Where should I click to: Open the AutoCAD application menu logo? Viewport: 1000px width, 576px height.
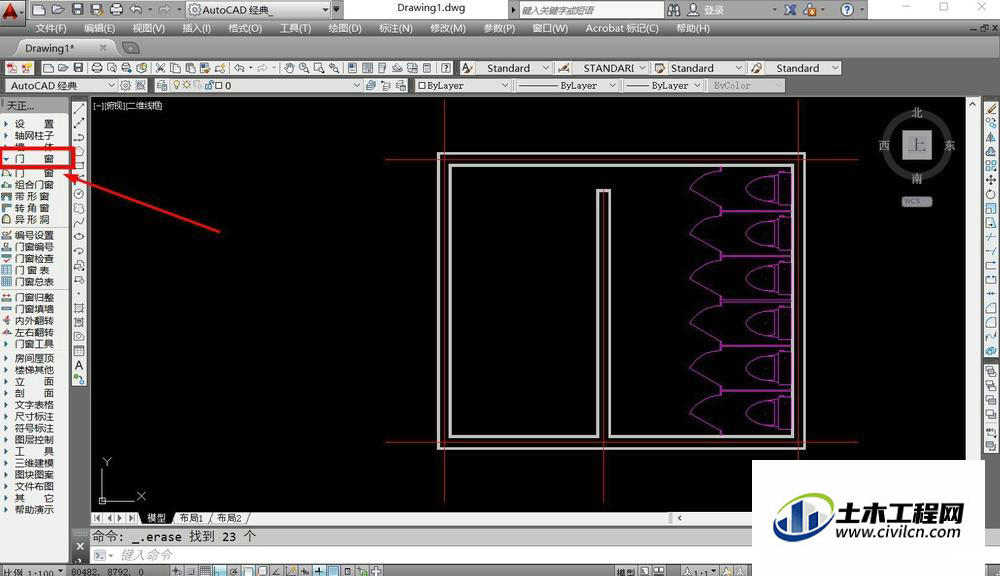11,11
